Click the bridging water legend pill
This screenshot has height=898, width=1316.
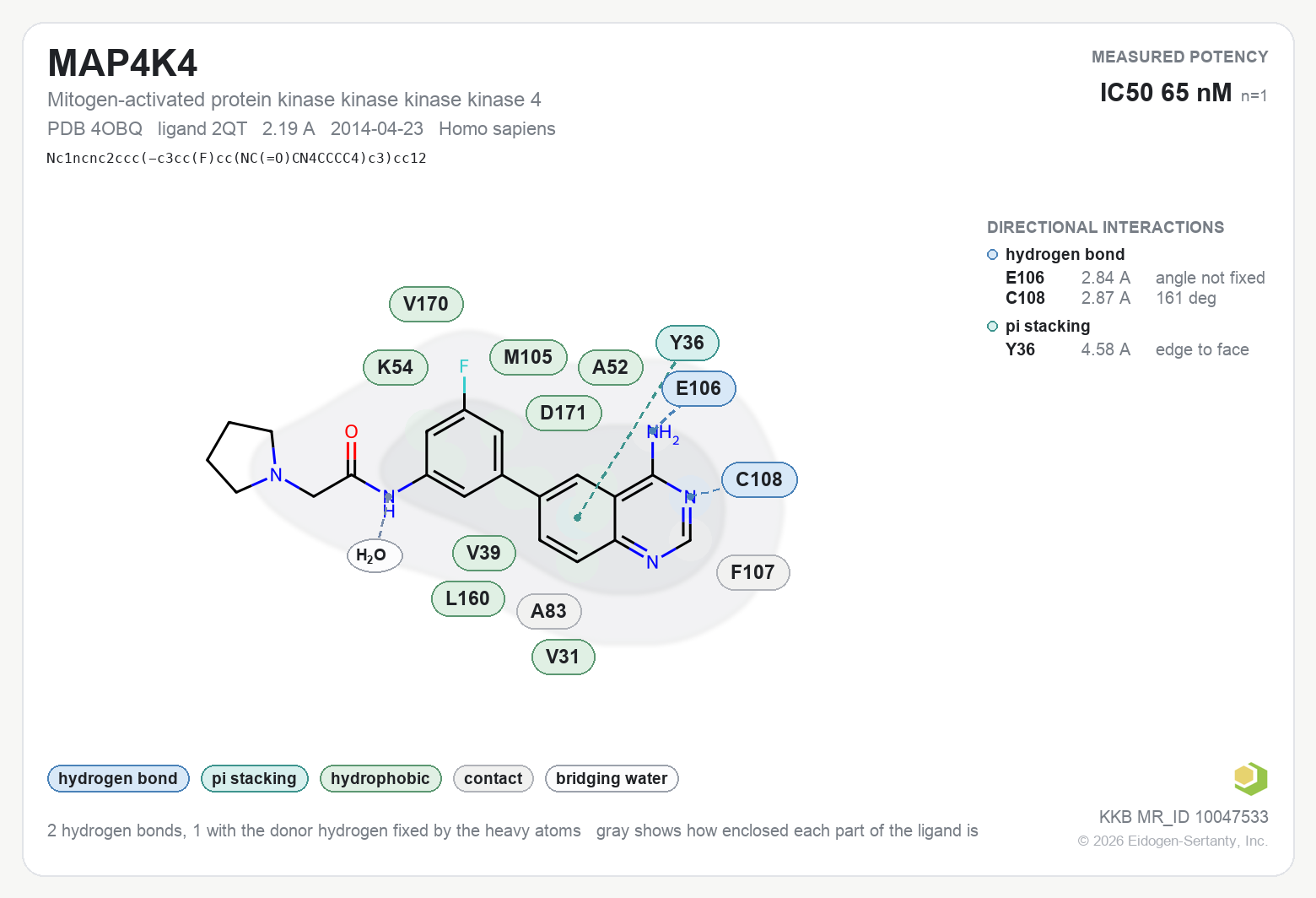(612, 778)
